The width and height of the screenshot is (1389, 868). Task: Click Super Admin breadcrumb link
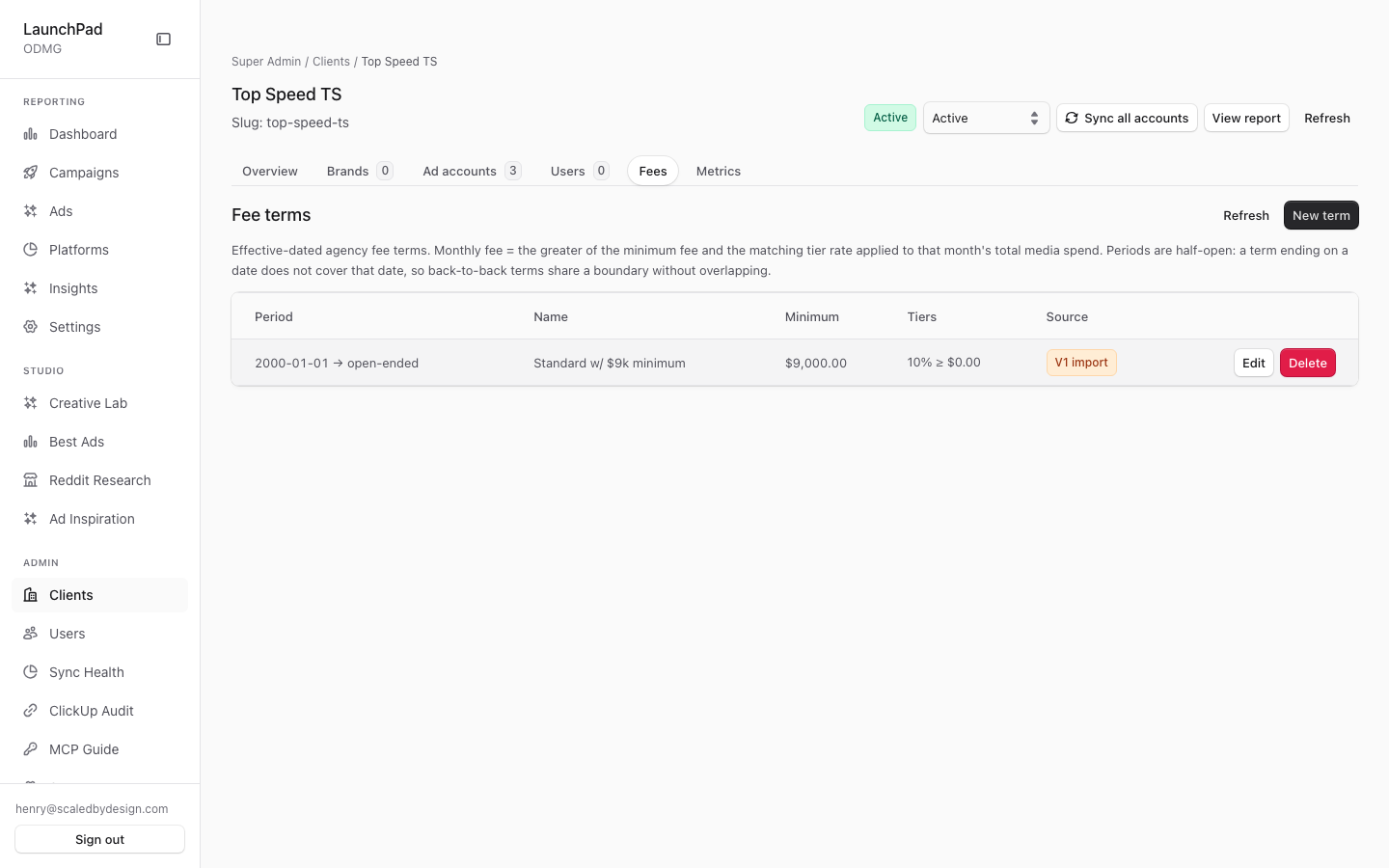tap(266, 62)
